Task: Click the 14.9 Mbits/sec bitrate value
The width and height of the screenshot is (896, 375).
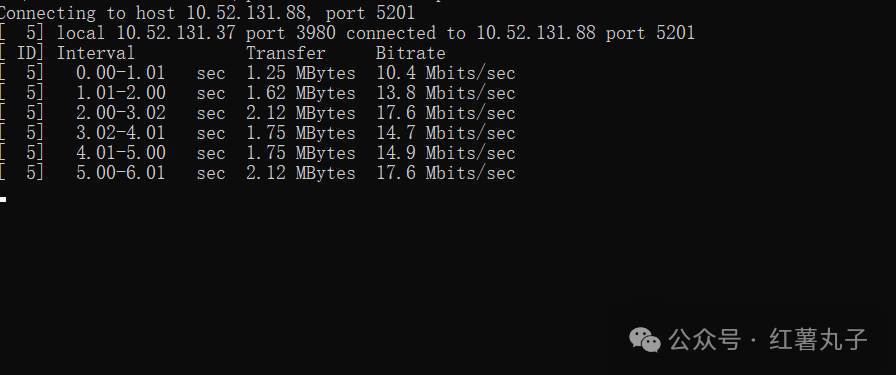Action: 446,153
